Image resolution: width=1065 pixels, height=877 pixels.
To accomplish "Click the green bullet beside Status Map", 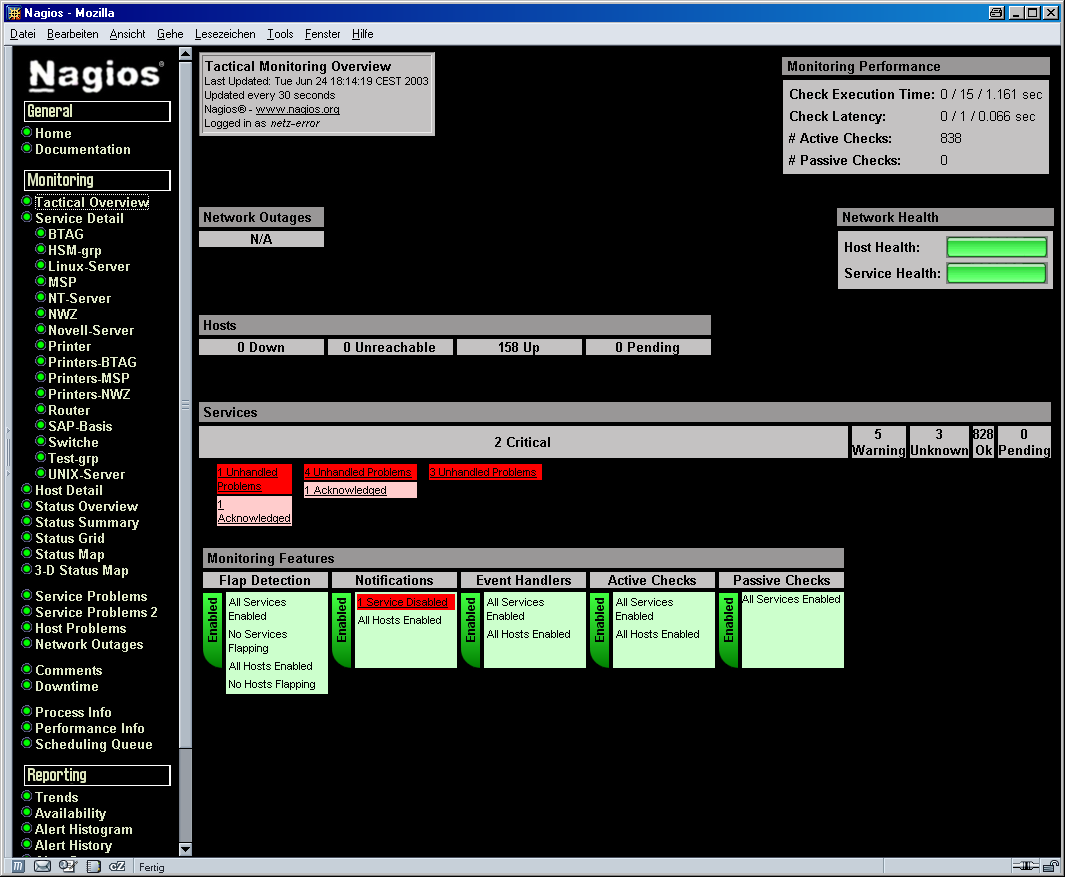I will click(27, 554).
